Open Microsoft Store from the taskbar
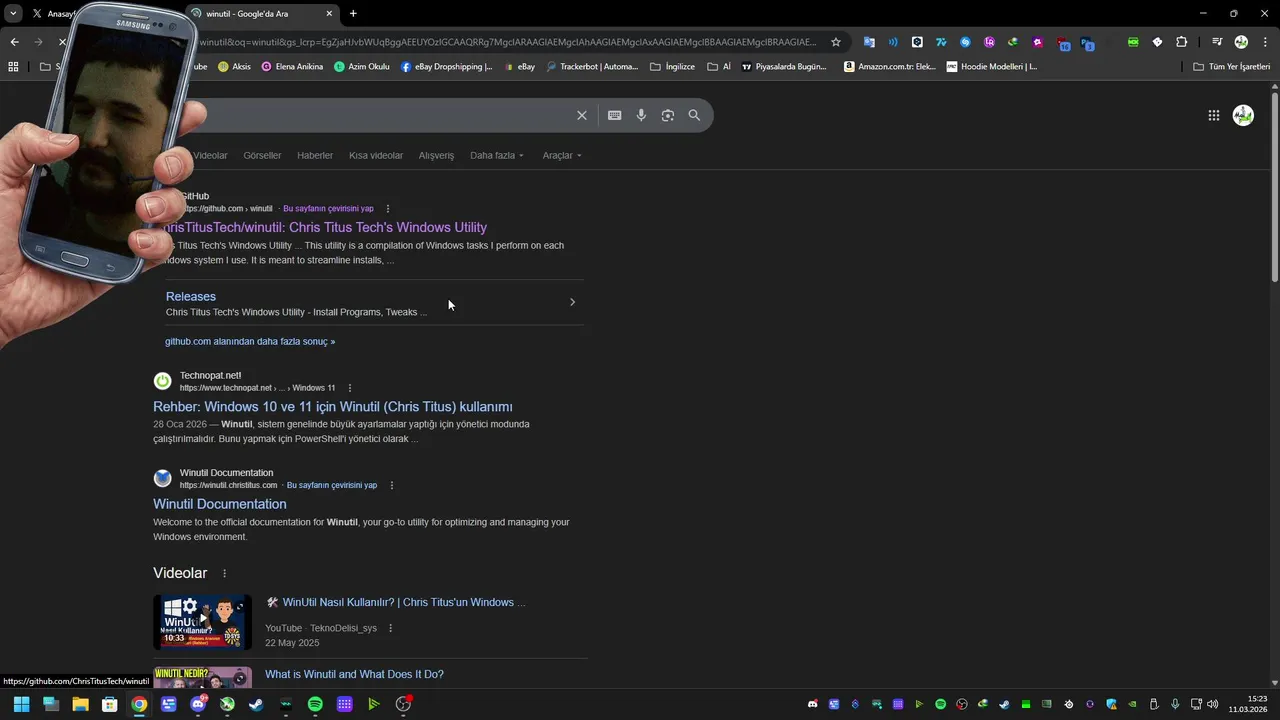The width and height of the screenshot is (1280, 720). (110, 704)
